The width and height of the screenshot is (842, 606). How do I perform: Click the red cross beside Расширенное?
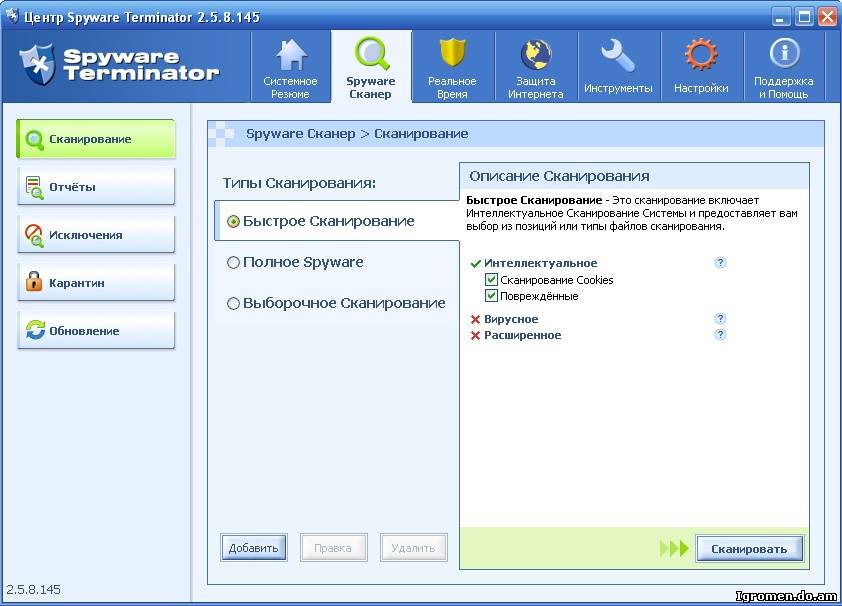click(x=475, y=335)
